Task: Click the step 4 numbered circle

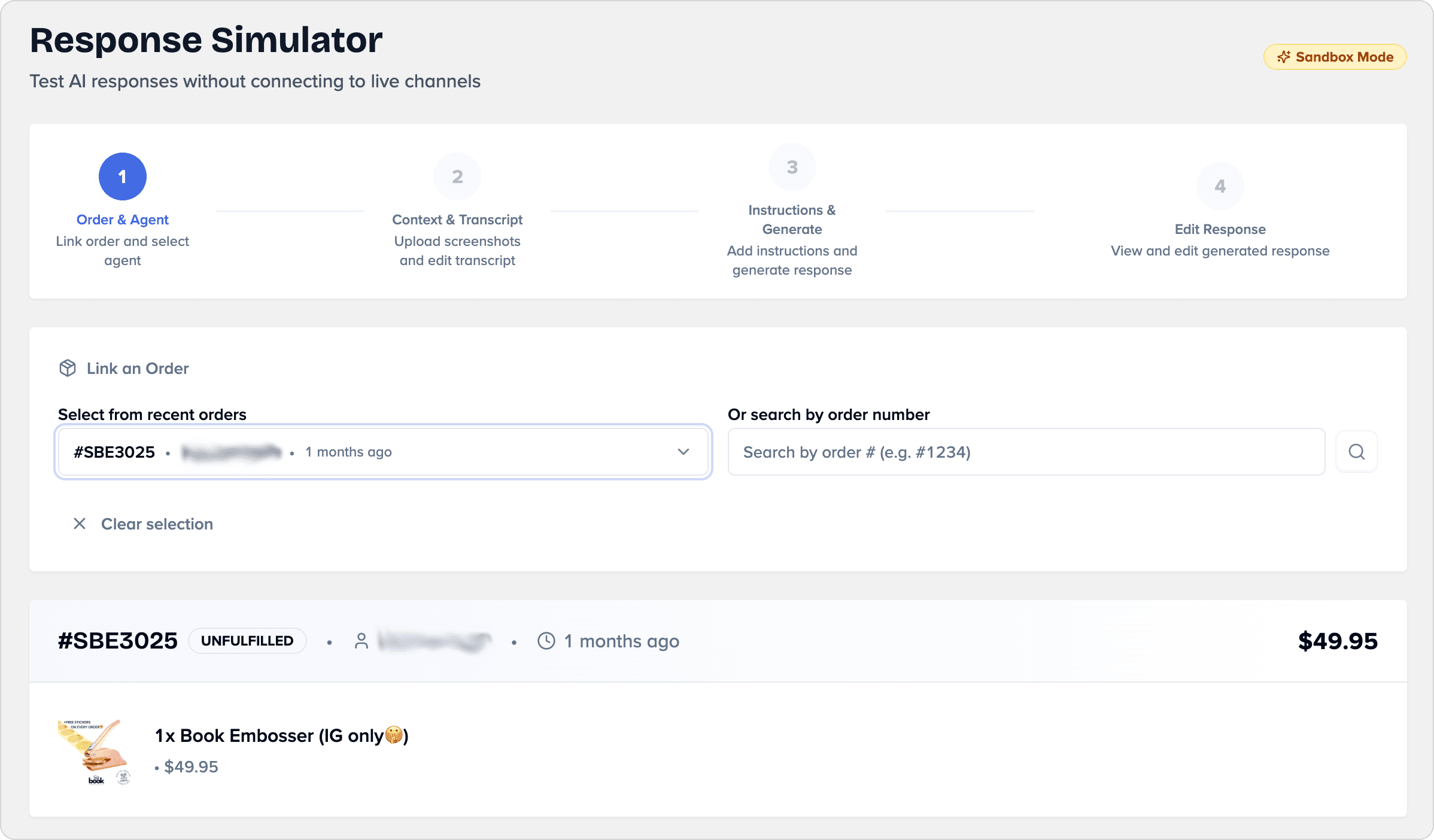Action: pyautogui.click(x=1220, y=186)
